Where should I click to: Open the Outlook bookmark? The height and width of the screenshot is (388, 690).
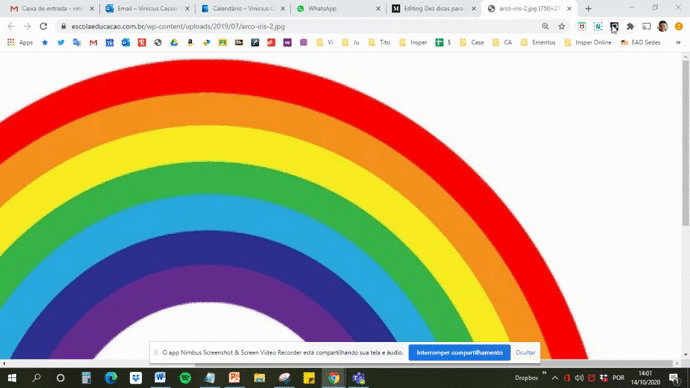126,43
